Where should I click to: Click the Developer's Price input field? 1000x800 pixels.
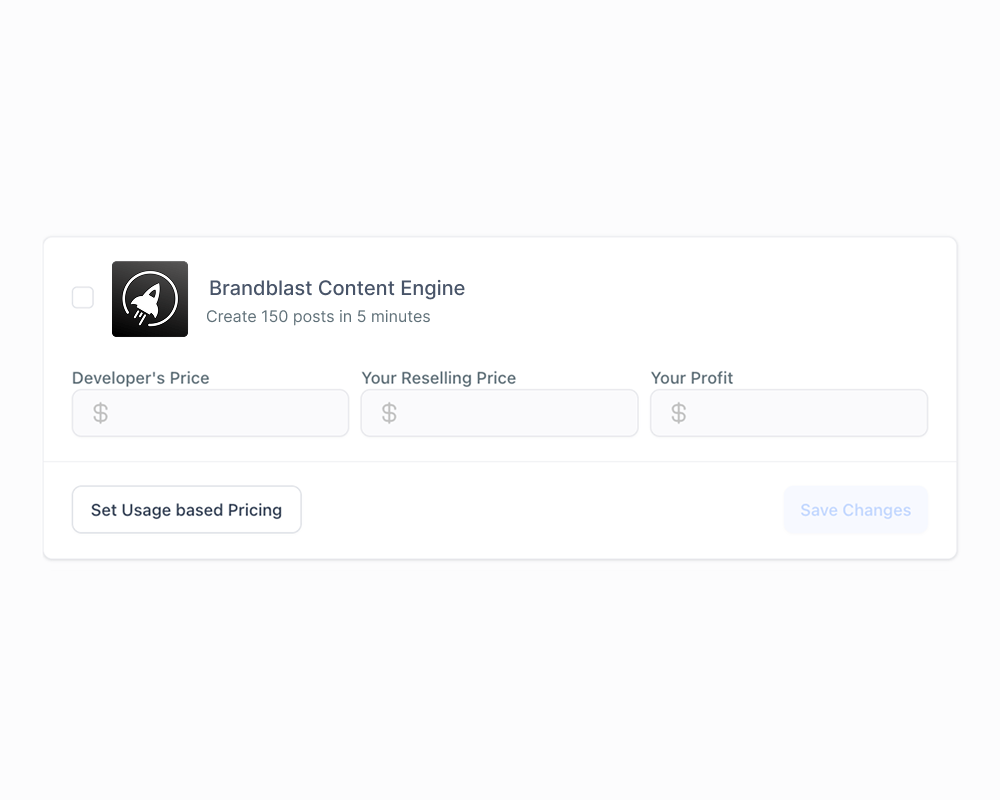point(210,412)
